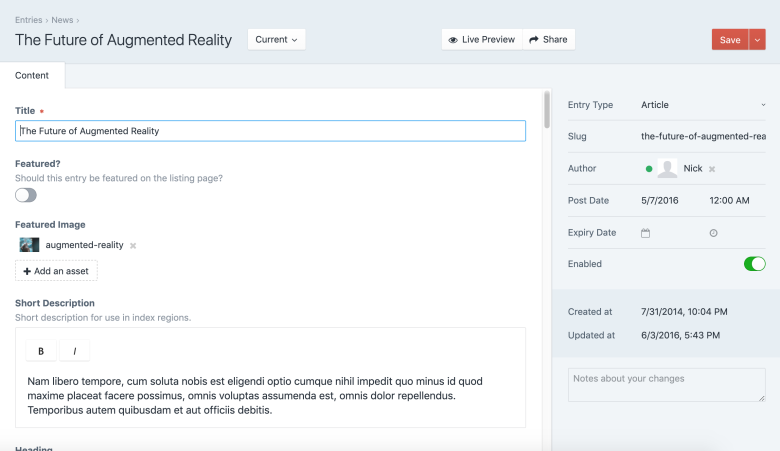Open the Expiry Date calendar picker
This screenshot has height=451, width=780.
tap(645, 233)
